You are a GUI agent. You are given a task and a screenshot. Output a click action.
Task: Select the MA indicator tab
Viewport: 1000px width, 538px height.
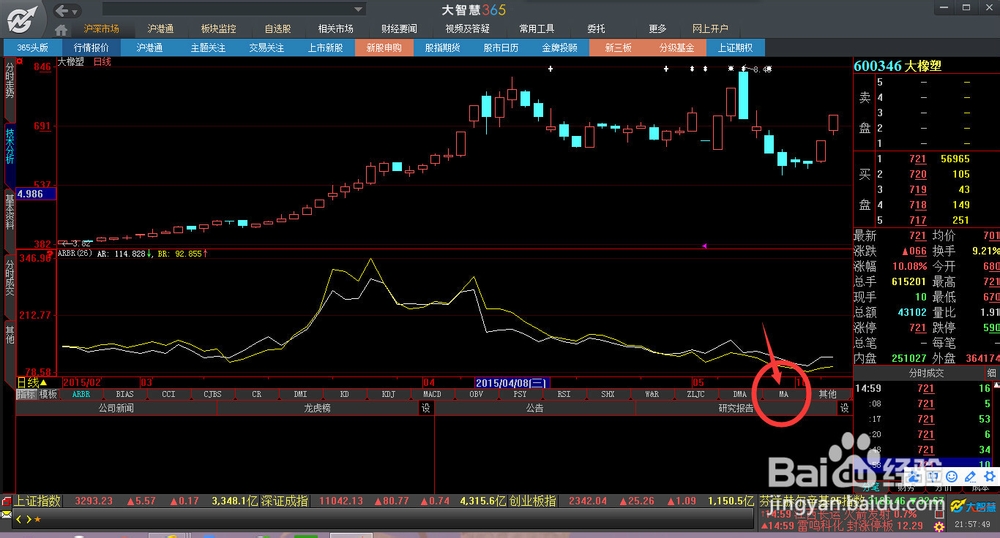(784, 395)
